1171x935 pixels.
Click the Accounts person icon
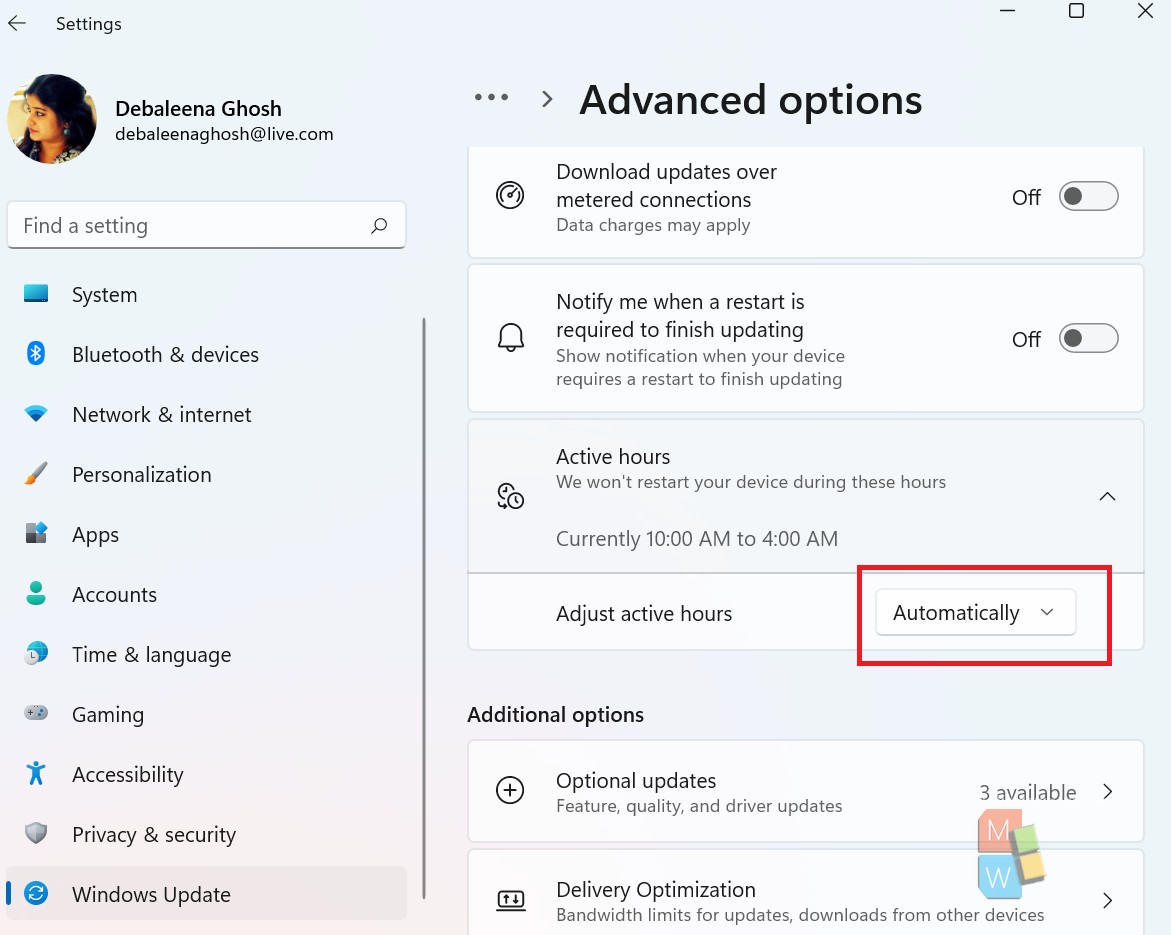point(36,593)
